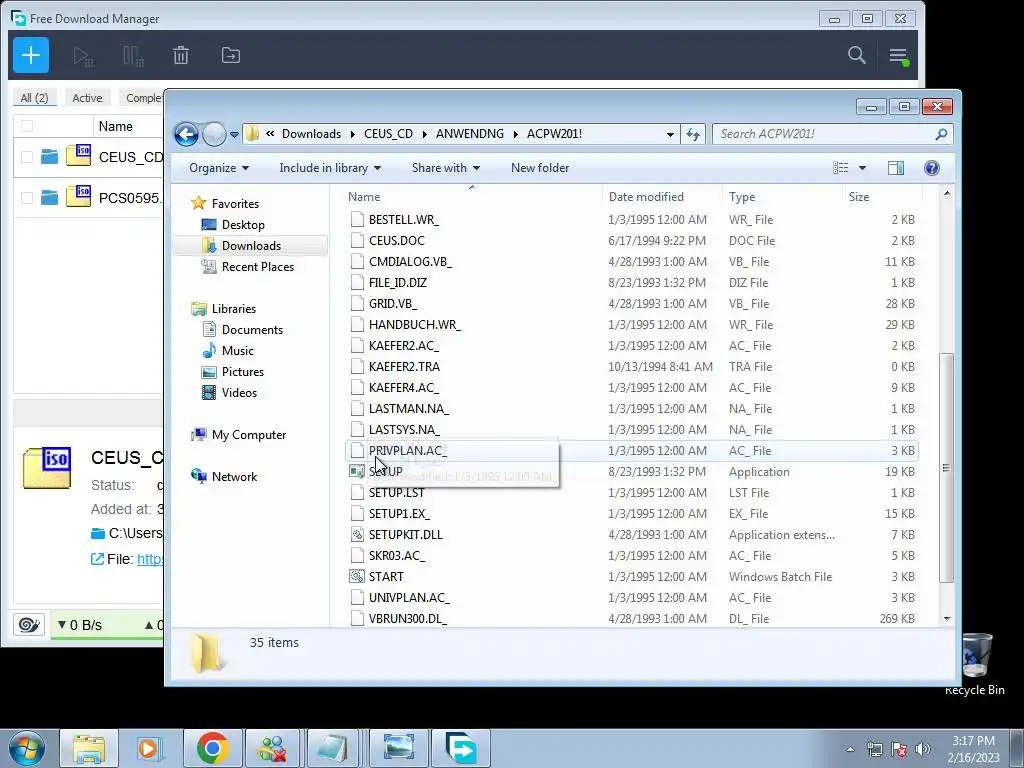Viewport: 1024px width, 768px height.
Task: Open recent pages dropdown arrow
Action: 234,135
